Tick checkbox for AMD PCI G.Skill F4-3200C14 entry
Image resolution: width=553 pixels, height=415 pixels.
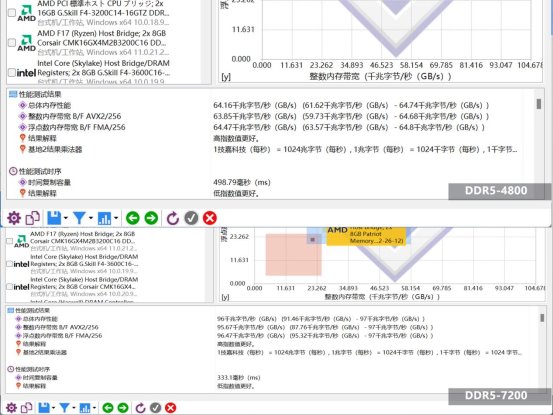[12, 13]
